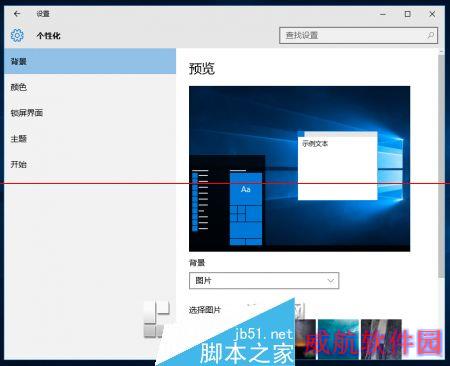
Task: Select the sunset night wallpaper thumbnail
Action: click(305, 339)
